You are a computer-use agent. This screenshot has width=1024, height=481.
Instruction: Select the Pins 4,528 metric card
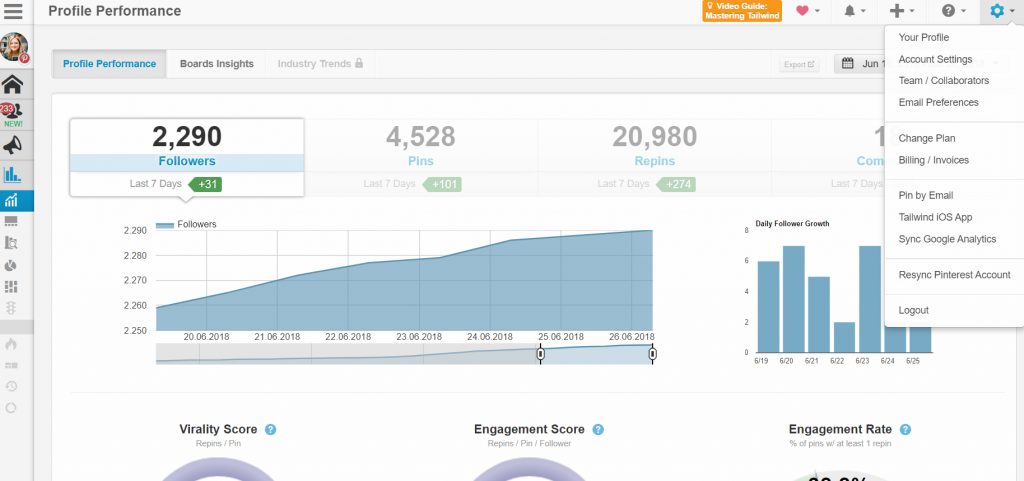point(420,146)
